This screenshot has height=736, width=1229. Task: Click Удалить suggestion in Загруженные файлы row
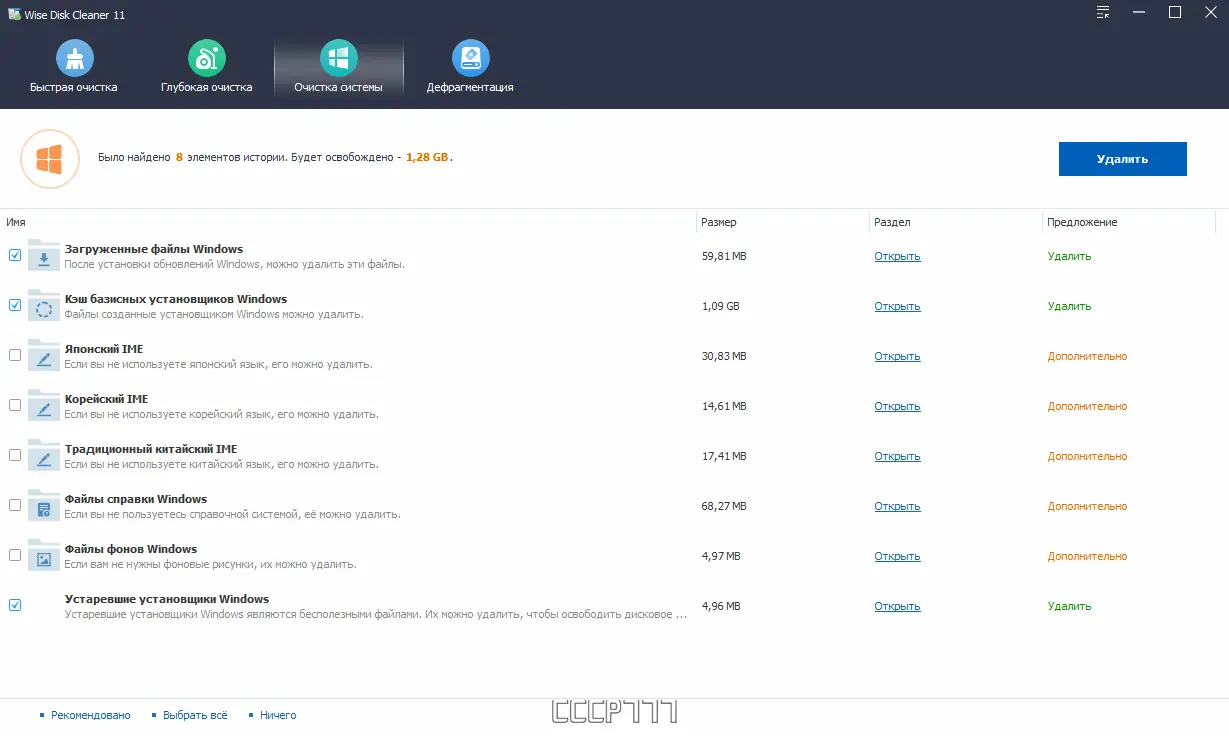pyautogui.click(x=1069, y=256)
